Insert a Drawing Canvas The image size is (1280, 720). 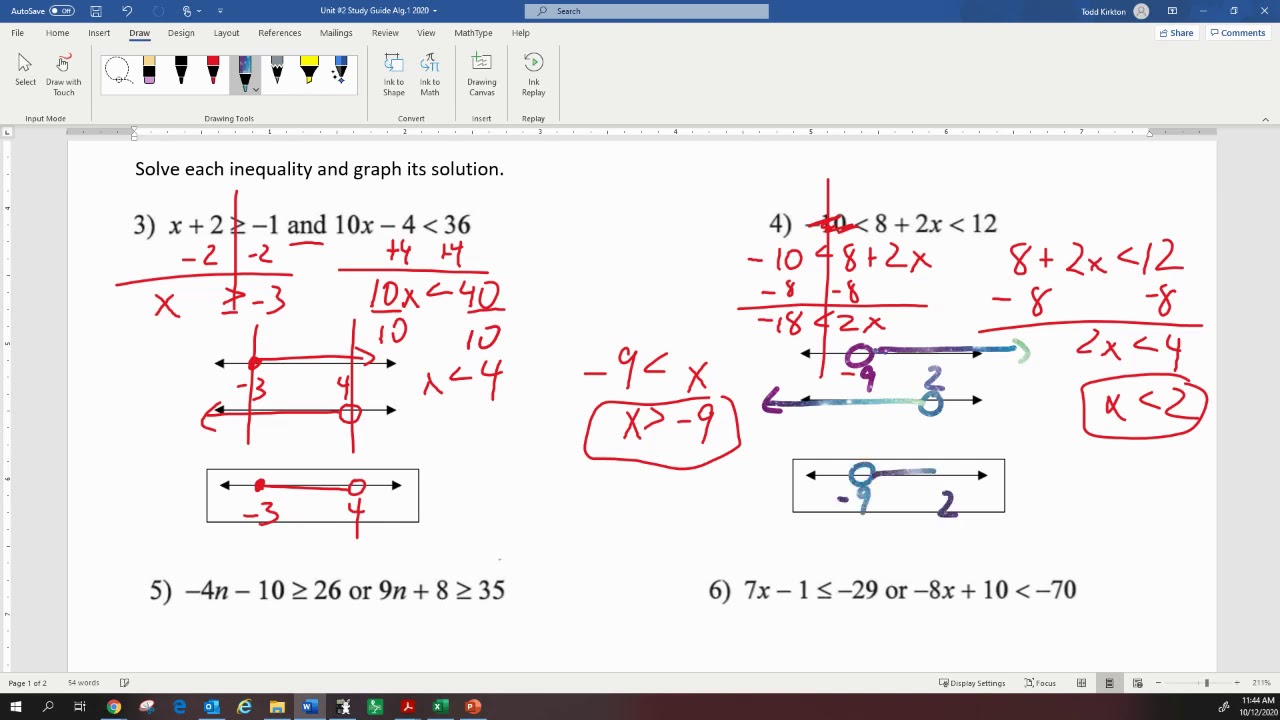pyautogui.click(x=482, y=75)
